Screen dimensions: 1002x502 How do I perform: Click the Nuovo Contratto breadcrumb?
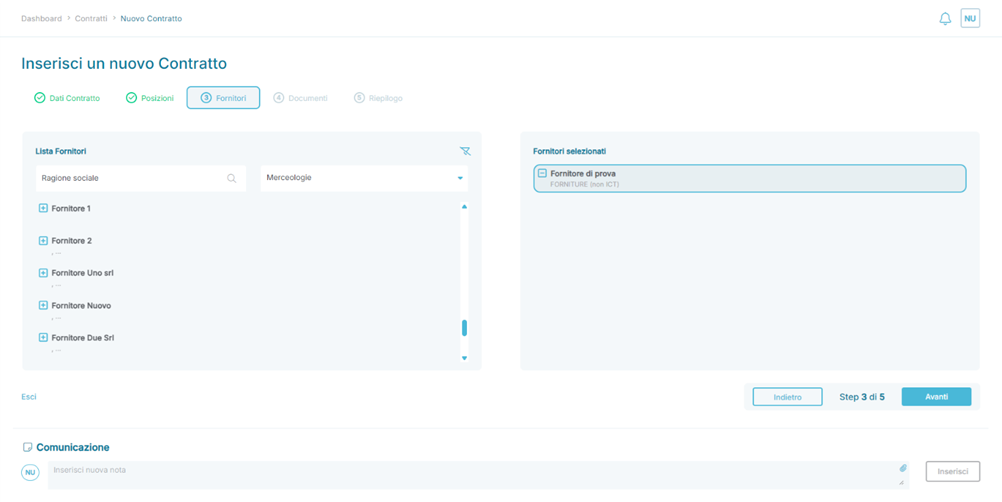(151, 19)
